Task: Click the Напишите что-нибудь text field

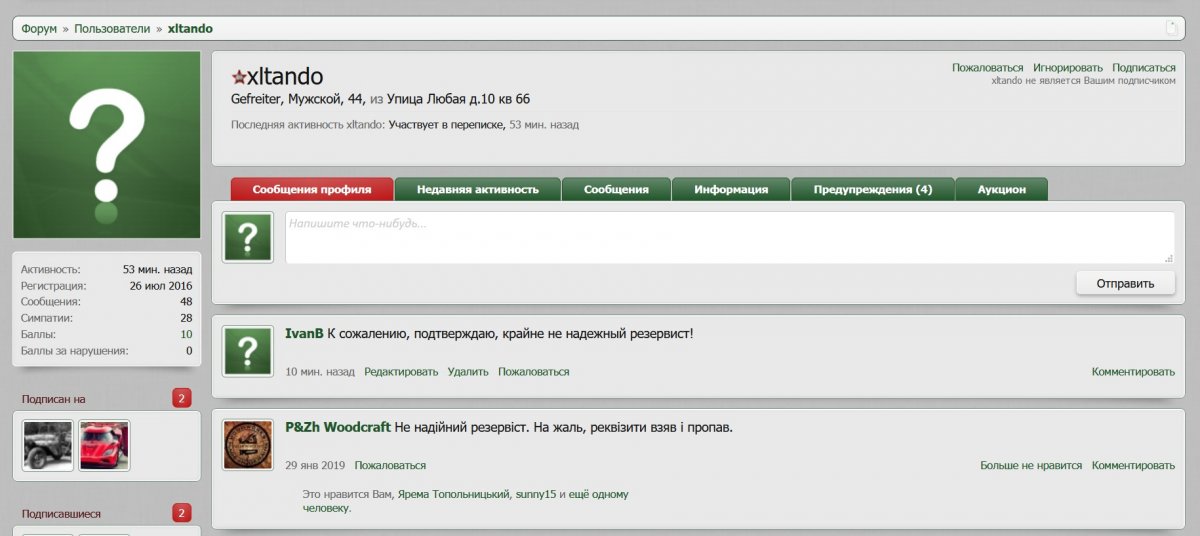Action: (730, 238)
